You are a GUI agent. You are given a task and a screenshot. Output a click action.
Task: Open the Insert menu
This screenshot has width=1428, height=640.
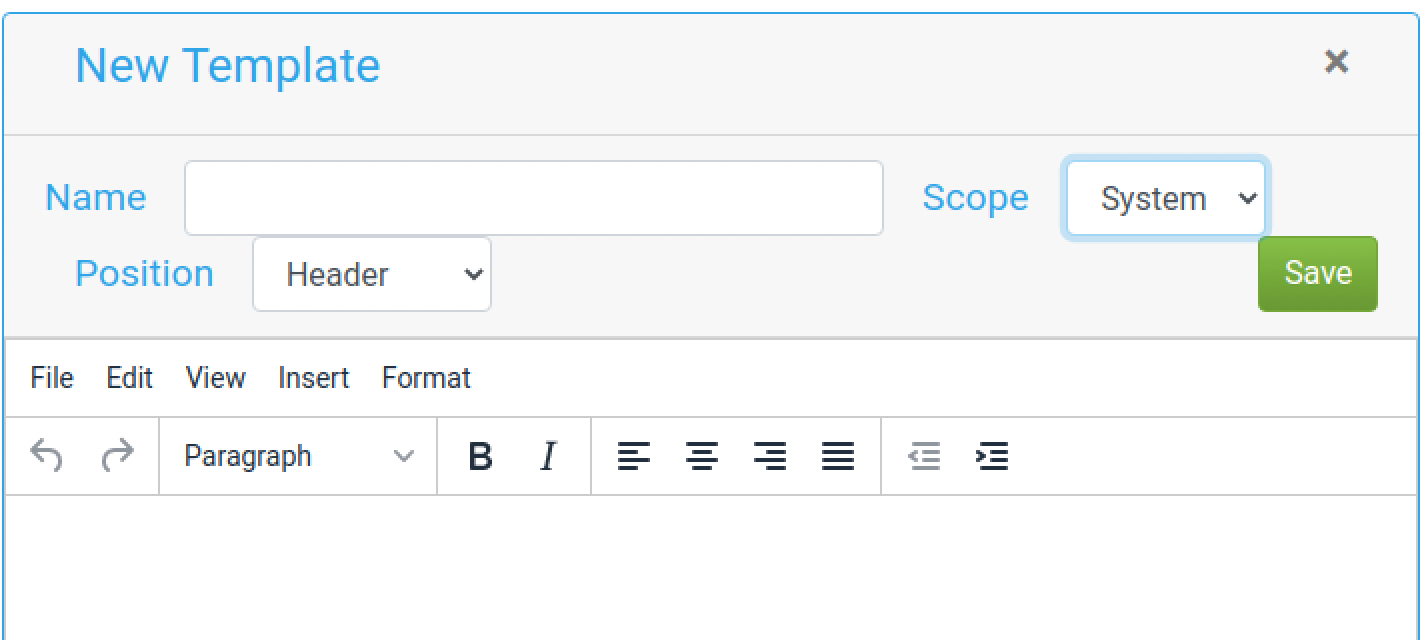[x=313, y=378]
